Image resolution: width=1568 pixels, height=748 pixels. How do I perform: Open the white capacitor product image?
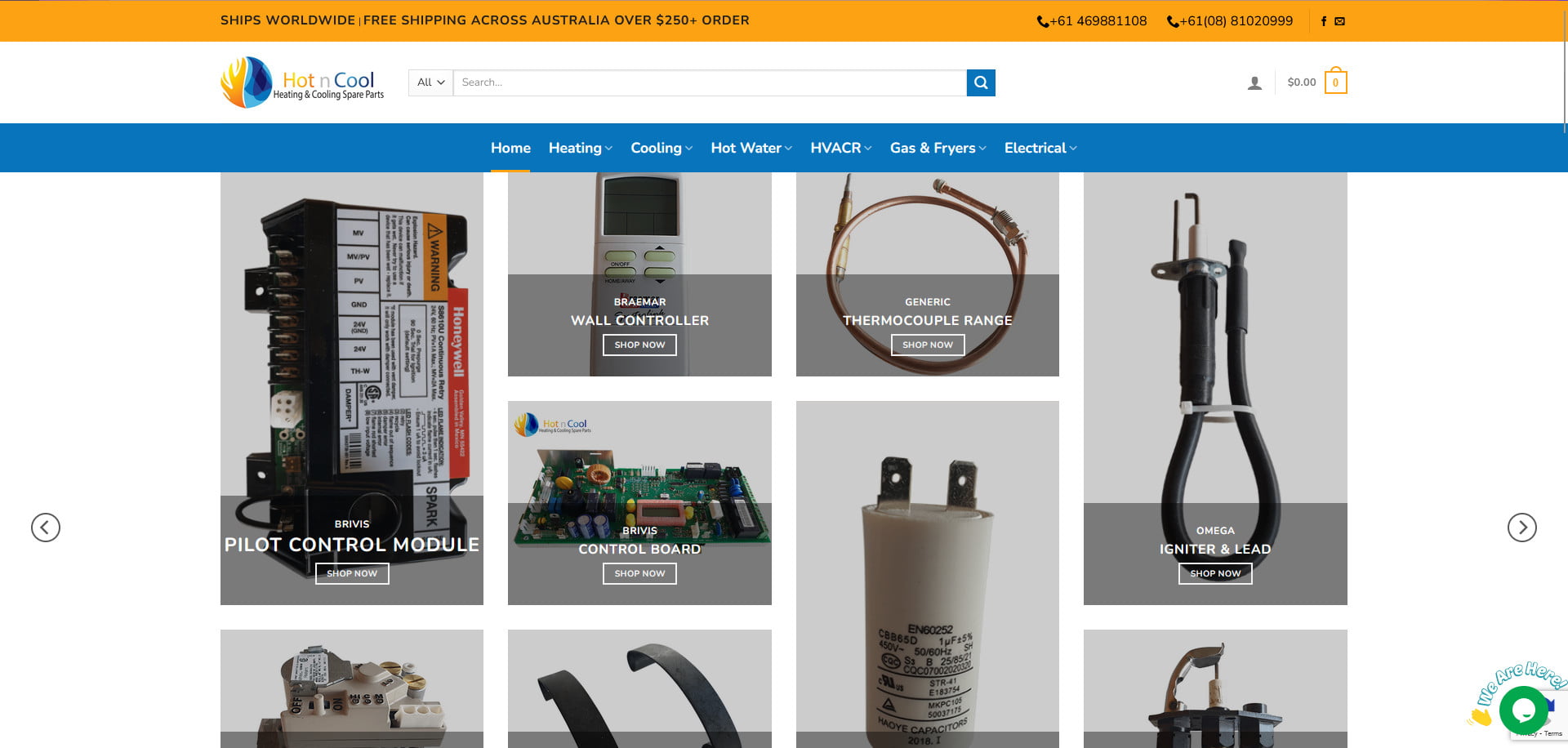928,574
